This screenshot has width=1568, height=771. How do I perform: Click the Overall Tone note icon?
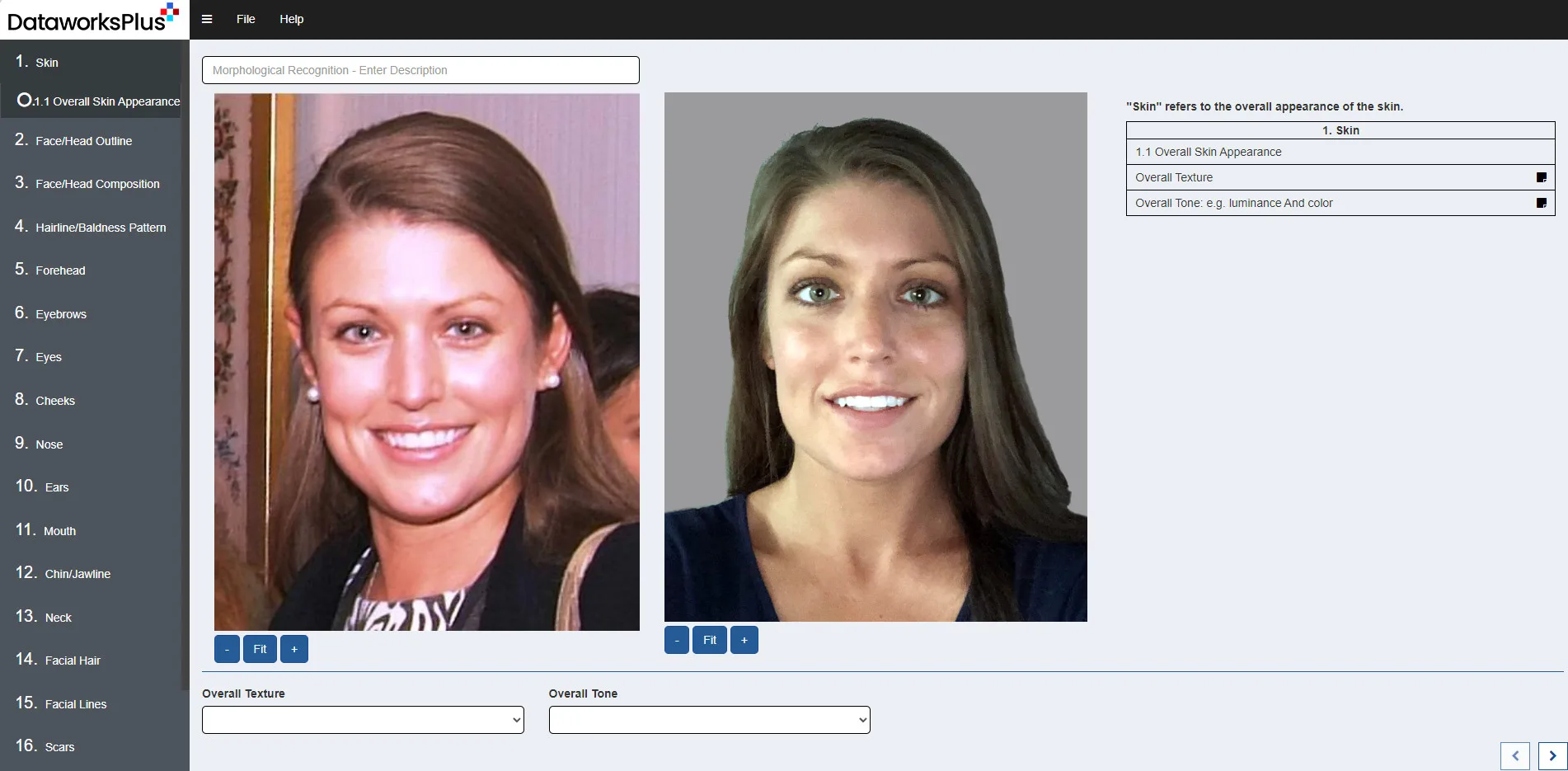[x=1541, y=203]
